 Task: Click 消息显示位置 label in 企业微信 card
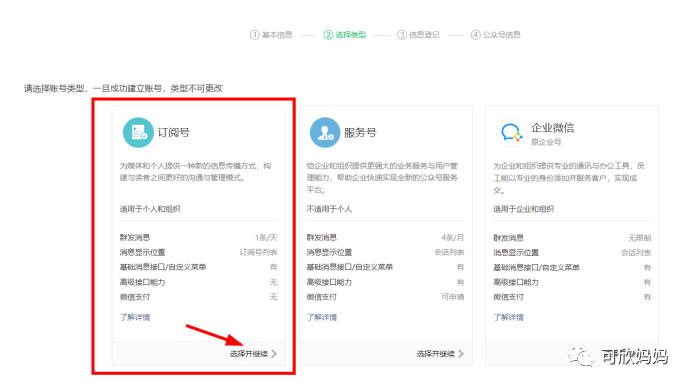tap(516, 253)
